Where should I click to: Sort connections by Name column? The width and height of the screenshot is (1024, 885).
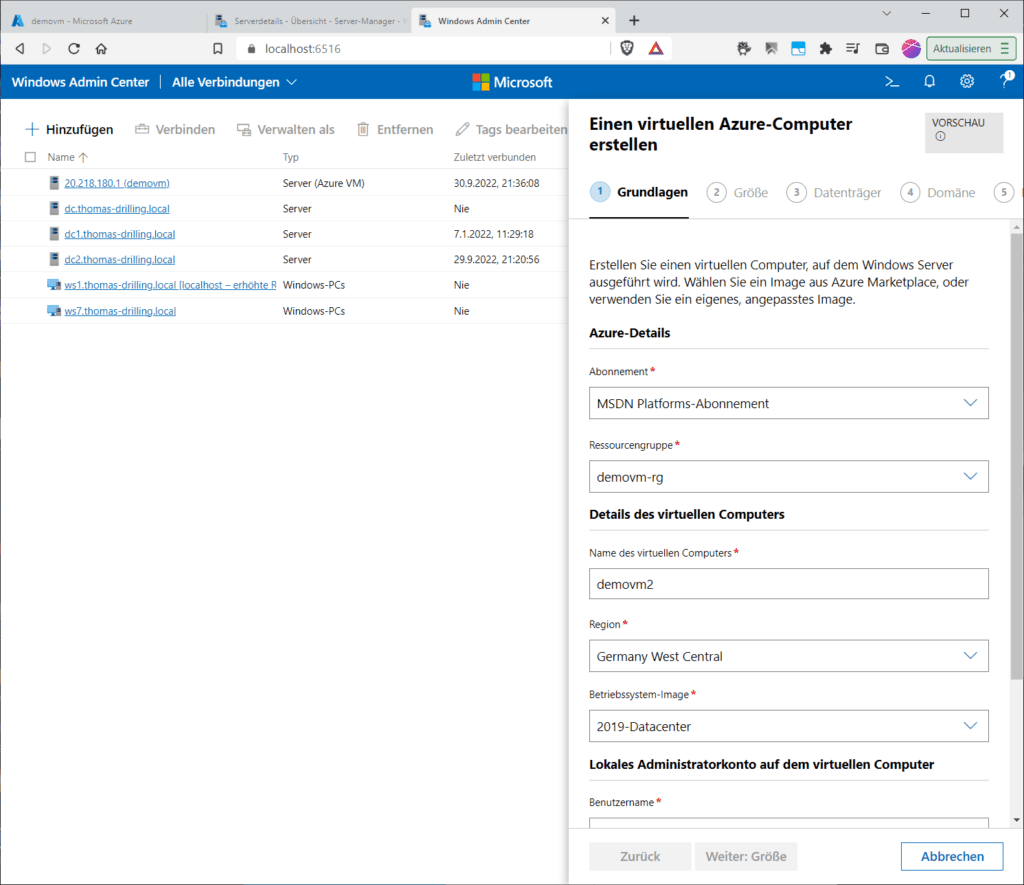[x=67, y=157]
